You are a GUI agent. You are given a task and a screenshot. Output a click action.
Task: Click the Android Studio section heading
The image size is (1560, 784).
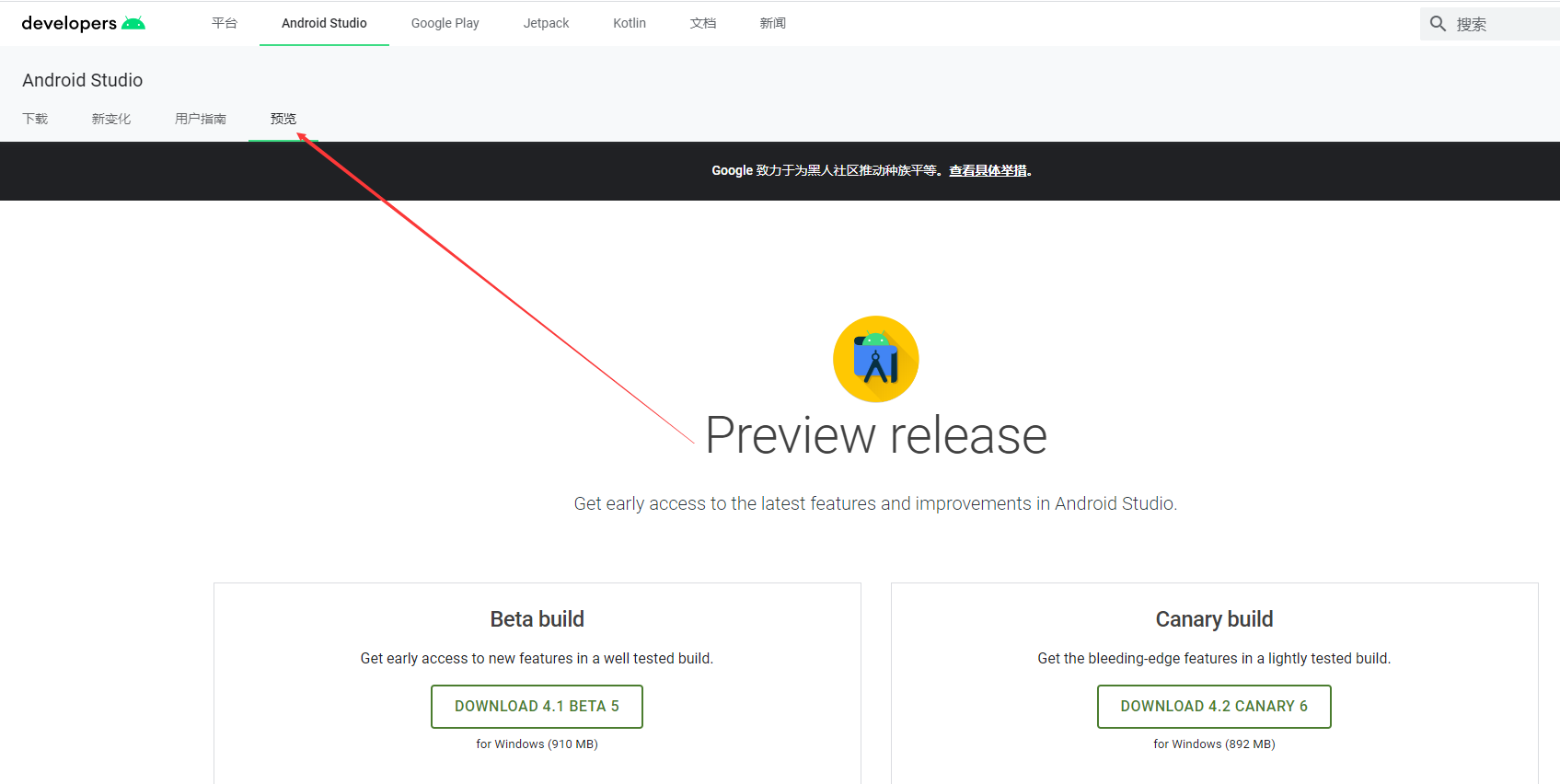click(x=83, y=80)
